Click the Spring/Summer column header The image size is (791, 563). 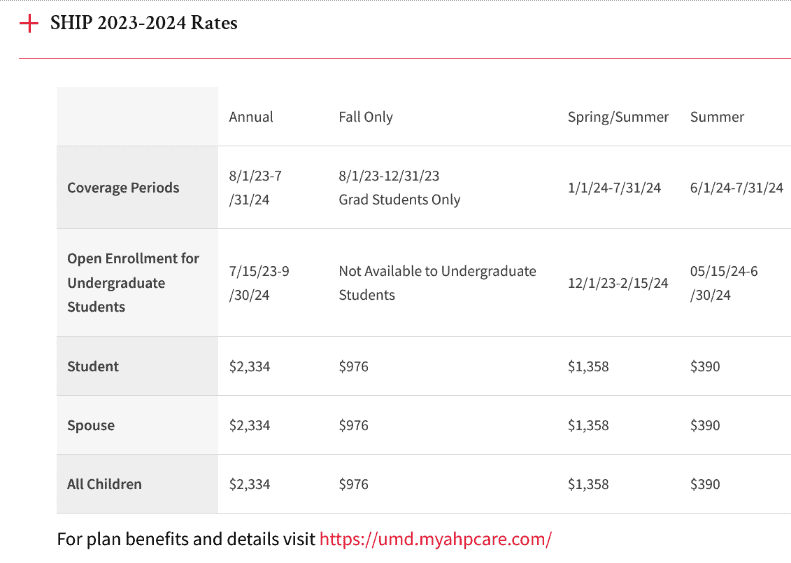click(618, 117)
